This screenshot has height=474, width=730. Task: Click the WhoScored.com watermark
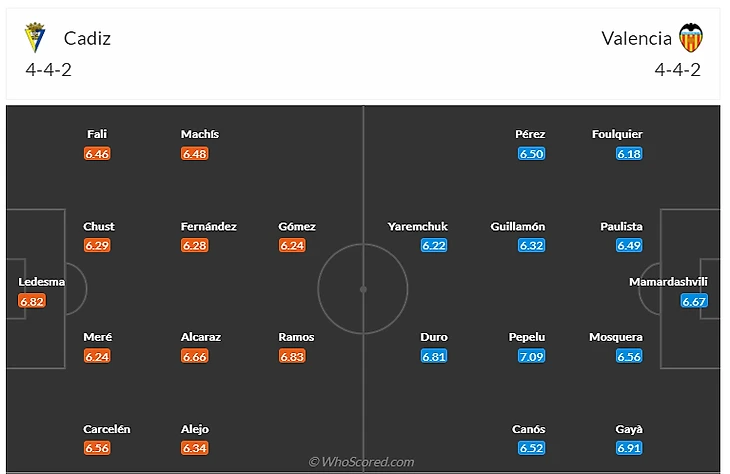click(362, 462)
